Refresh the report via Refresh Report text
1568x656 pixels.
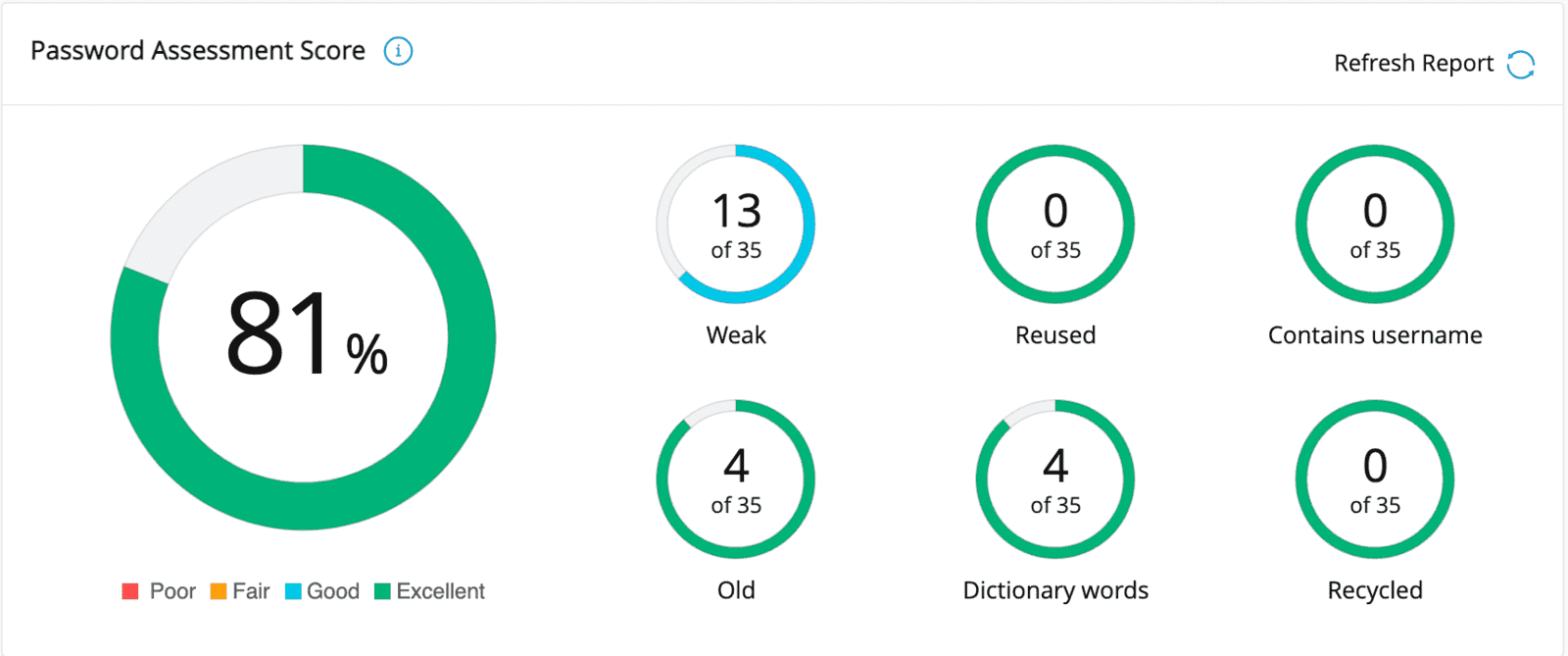pos(1413,64)
